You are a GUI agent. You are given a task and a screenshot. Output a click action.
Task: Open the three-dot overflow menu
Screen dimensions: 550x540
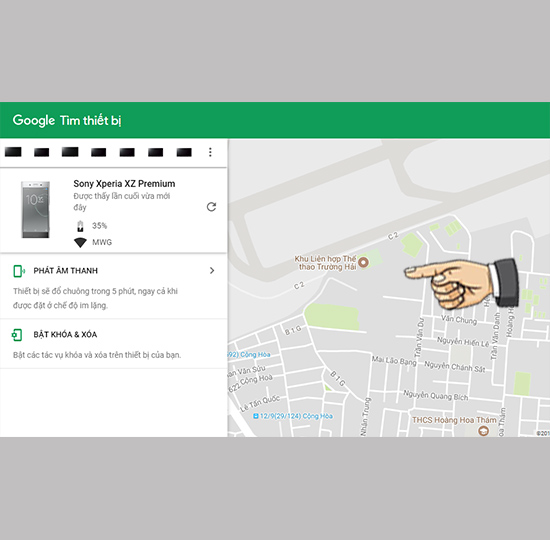click(210, 152)
